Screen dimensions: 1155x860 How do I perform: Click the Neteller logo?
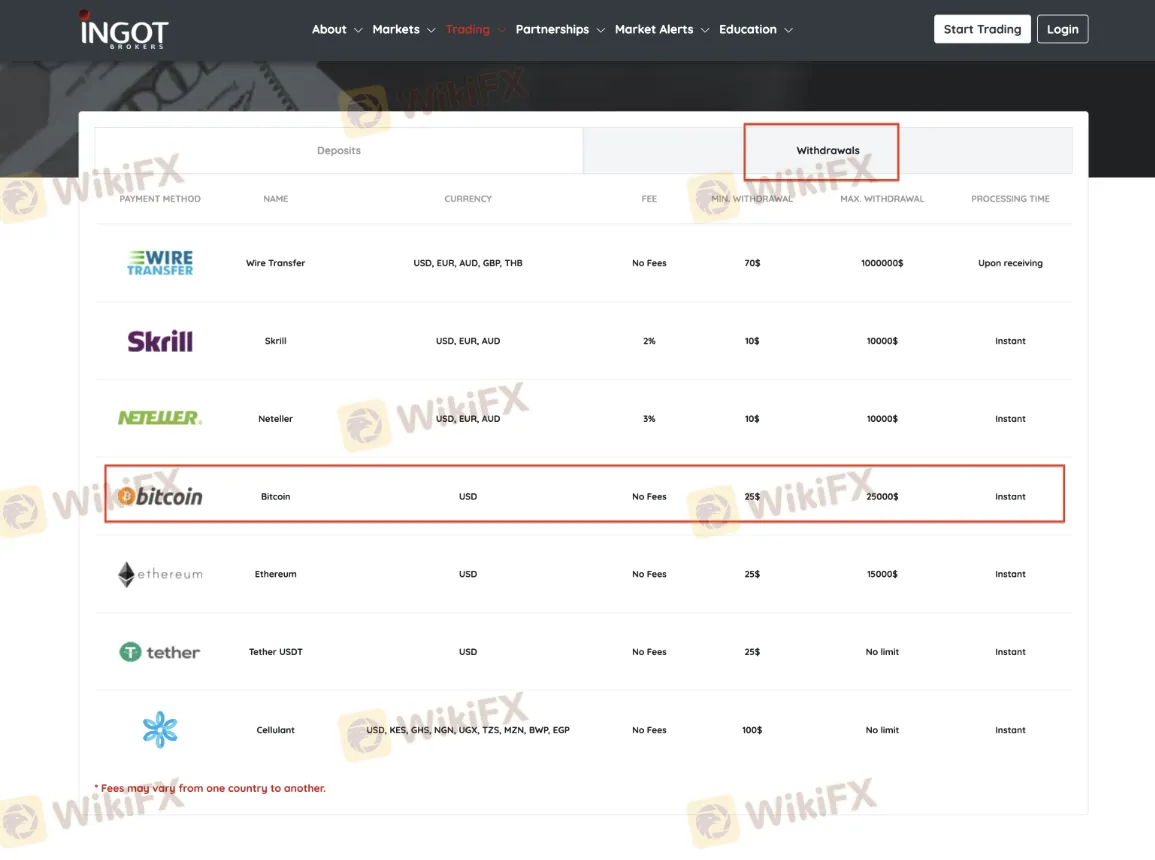click(x=160, y=418)
